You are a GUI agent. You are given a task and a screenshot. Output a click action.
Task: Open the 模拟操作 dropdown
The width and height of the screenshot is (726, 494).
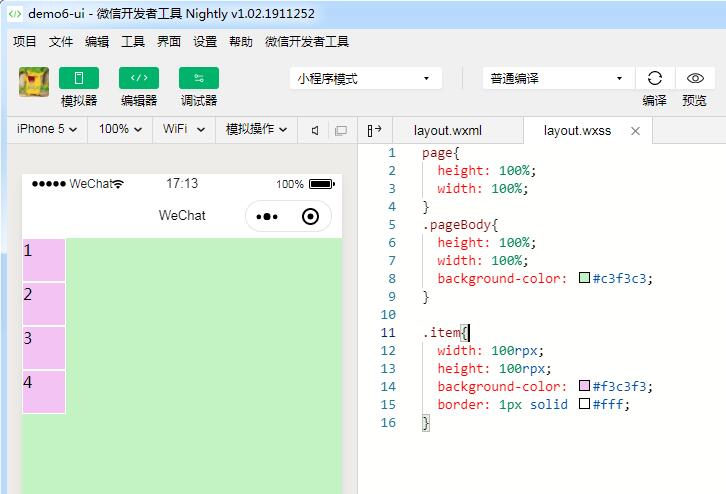coord(257,129)
